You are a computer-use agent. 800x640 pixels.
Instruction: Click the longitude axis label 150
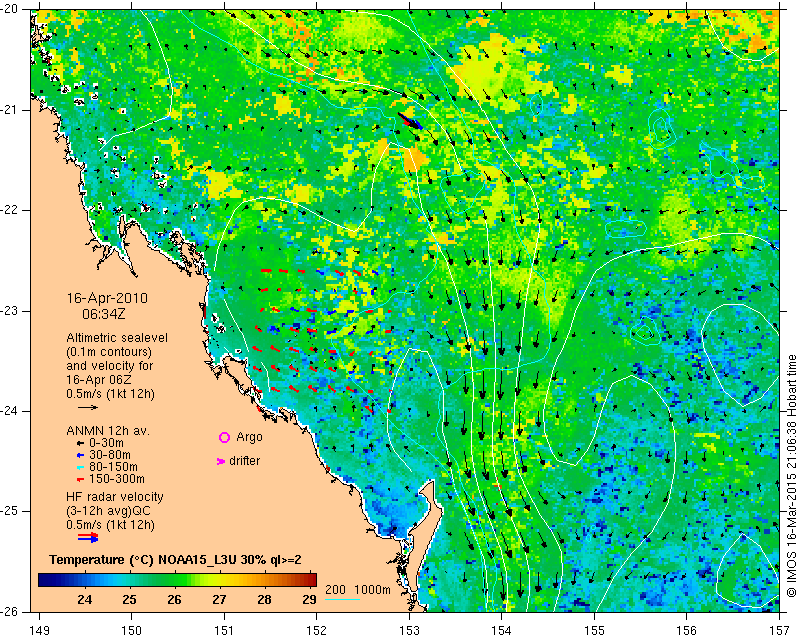(132, 631)
